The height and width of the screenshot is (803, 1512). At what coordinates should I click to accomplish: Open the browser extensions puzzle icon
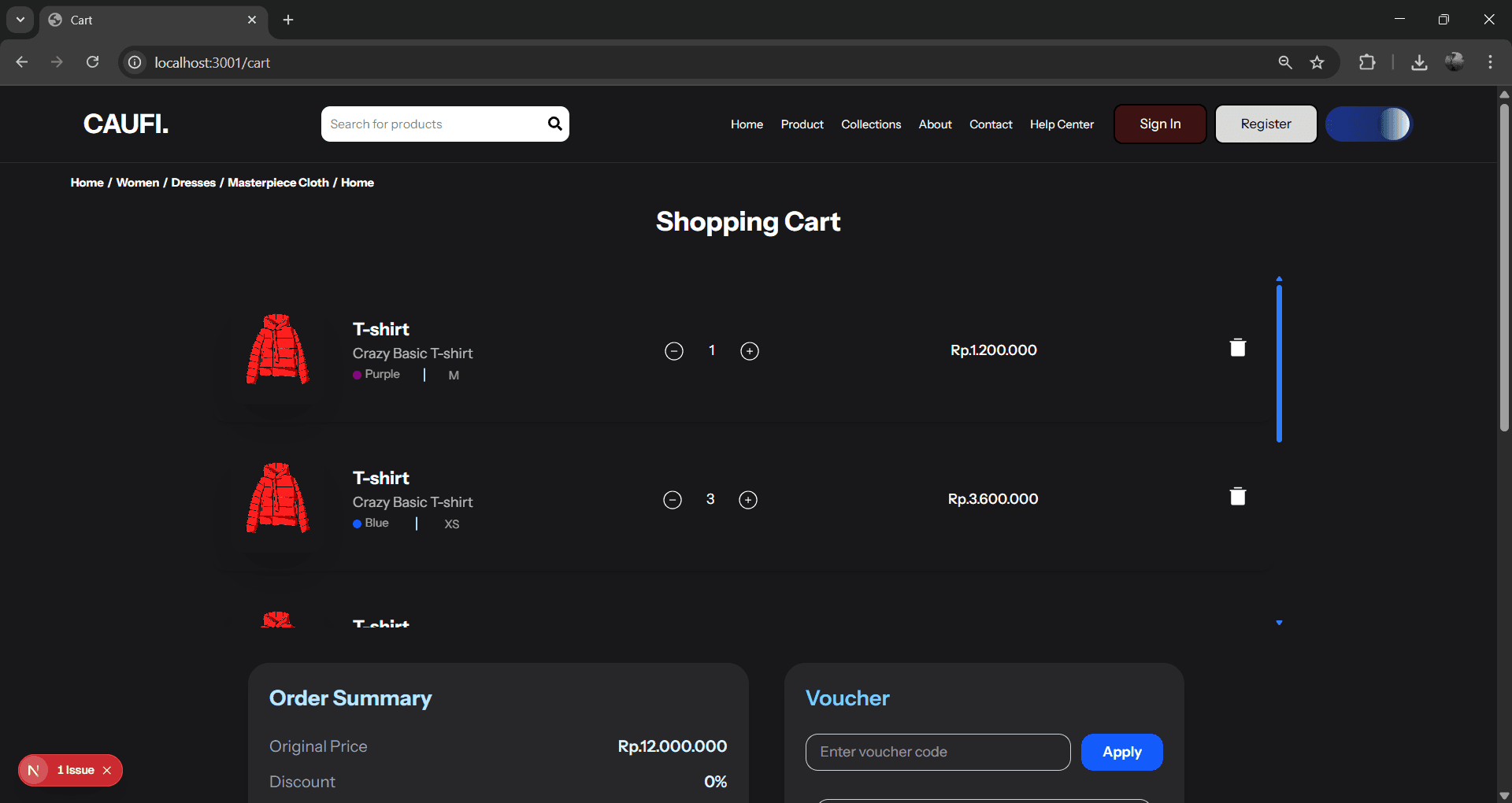pos(1367,62)
